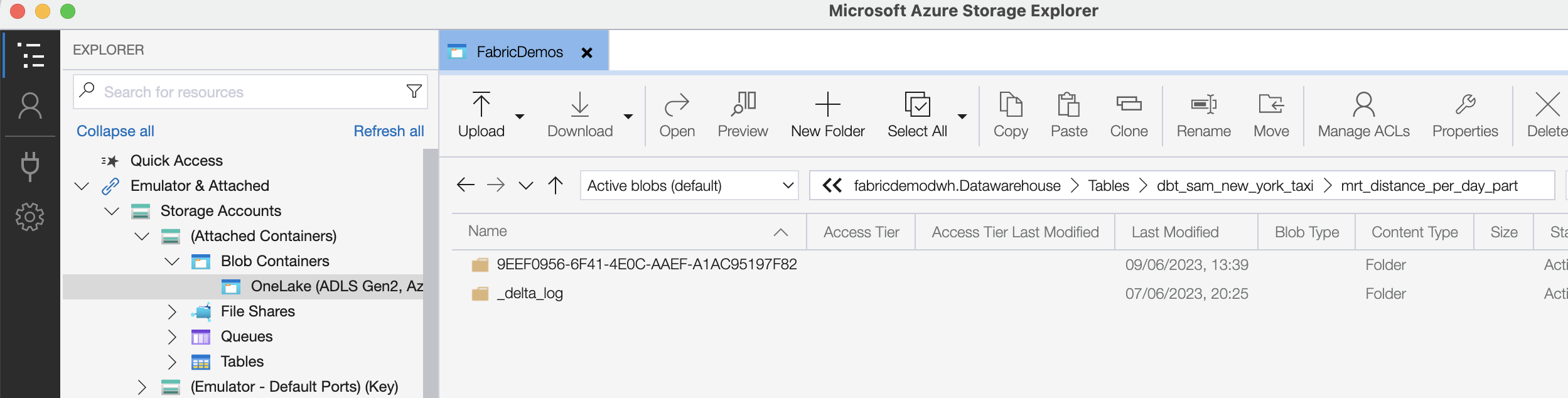Open the connect plug icon in sidebar

(x=30, y=166)
